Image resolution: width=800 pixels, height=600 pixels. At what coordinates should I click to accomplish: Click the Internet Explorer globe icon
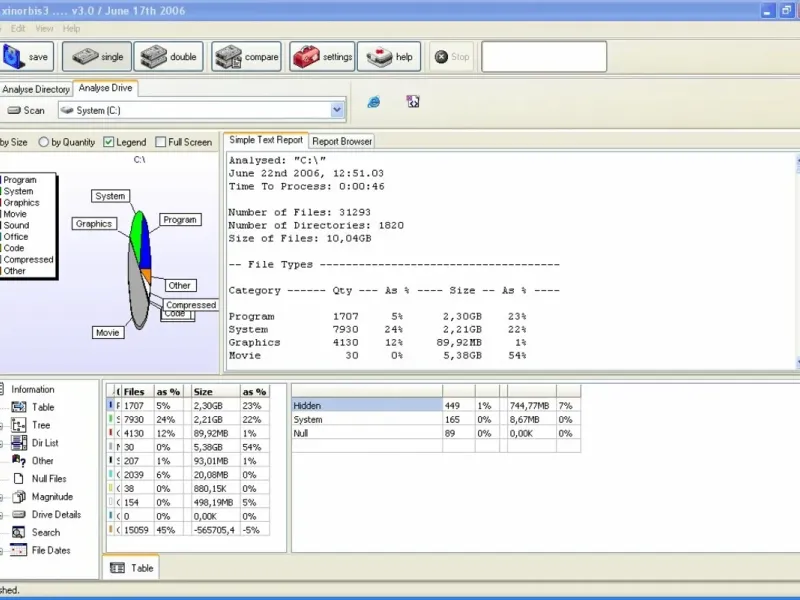click(x=374, y=102)
